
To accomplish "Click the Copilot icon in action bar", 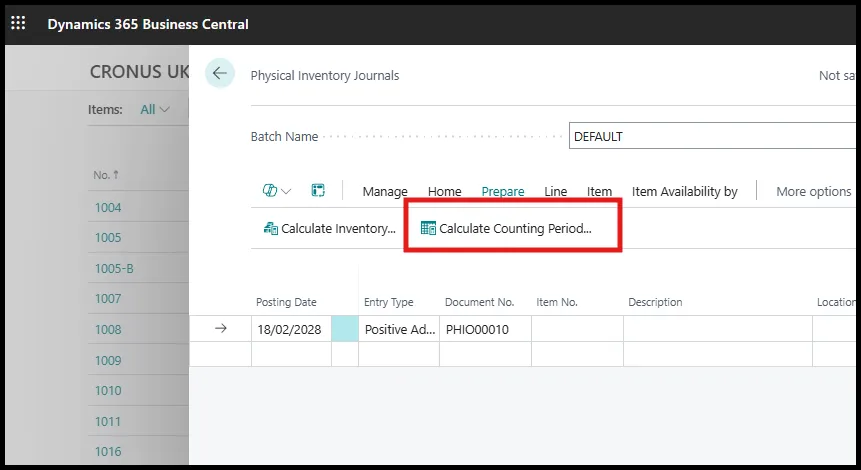I will pos(270,191).
